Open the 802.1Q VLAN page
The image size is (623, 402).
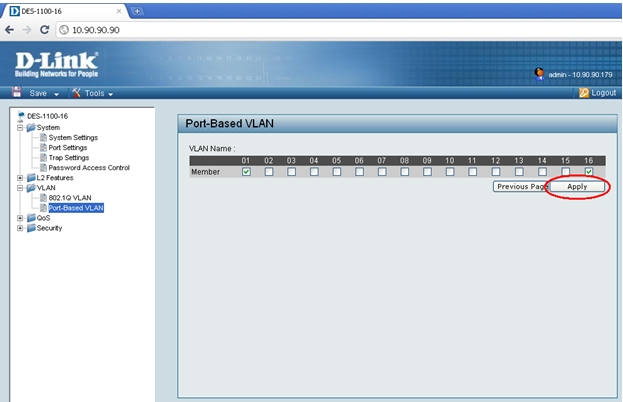69,198
